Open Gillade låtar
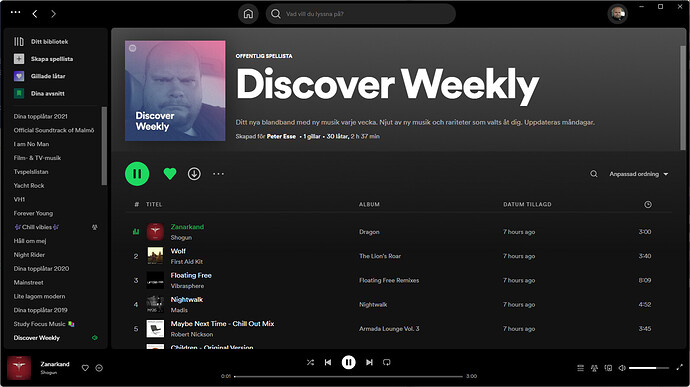The image size is (690, 387). click(x=40, y=76)
